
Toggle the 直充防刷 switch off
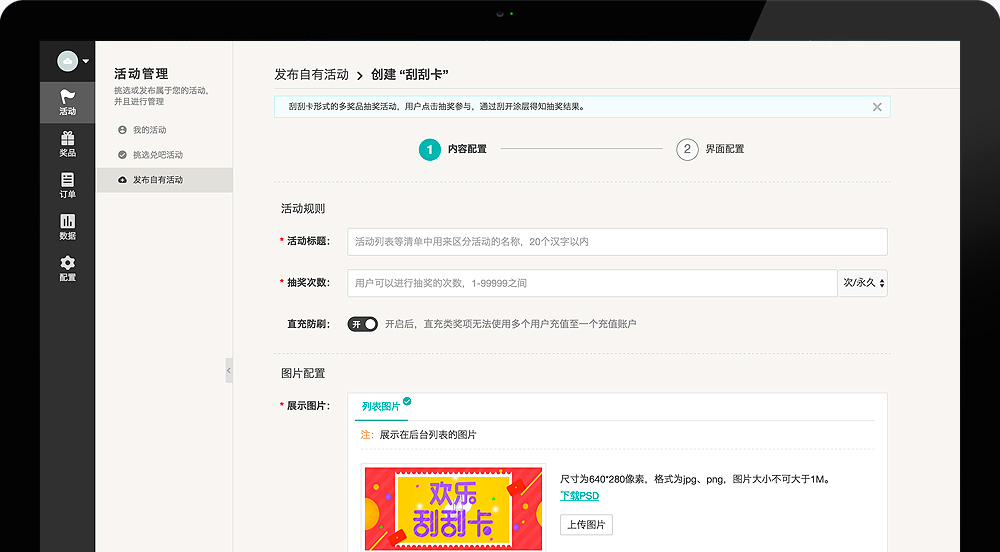362,324
